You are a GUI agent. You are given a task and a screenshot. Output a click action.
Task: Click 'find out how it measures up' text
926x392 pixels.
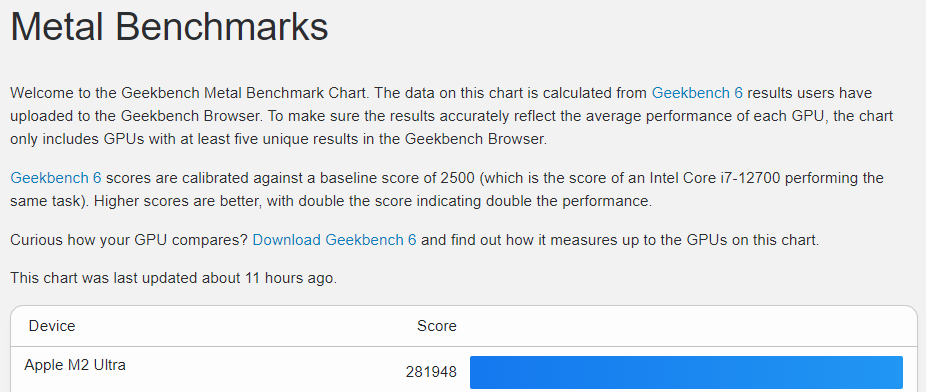[532, 240]
